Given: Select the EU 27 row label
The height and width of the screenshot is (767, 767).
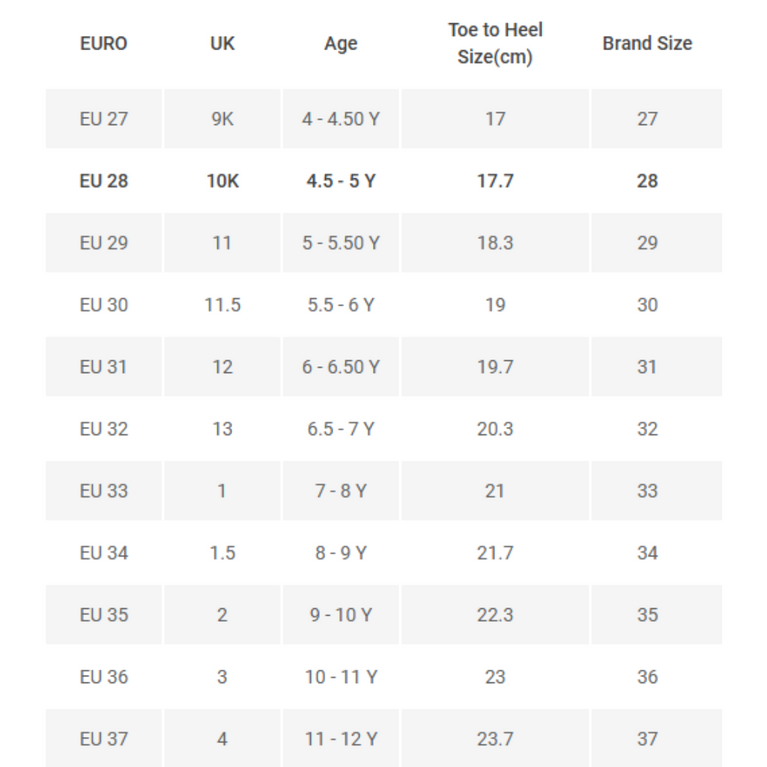Looking at the screenshot, I should coord(104,119).
